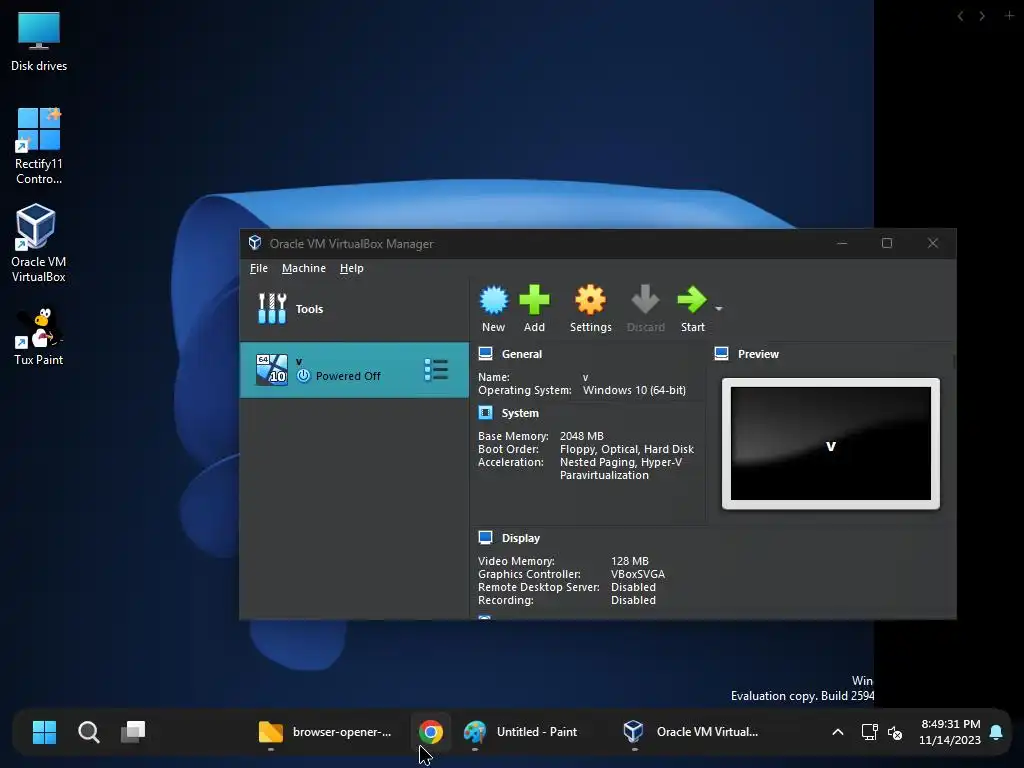The height and width of the screenshot is (768, 1024).
Task: Click the Display section header
Action: 520,538
